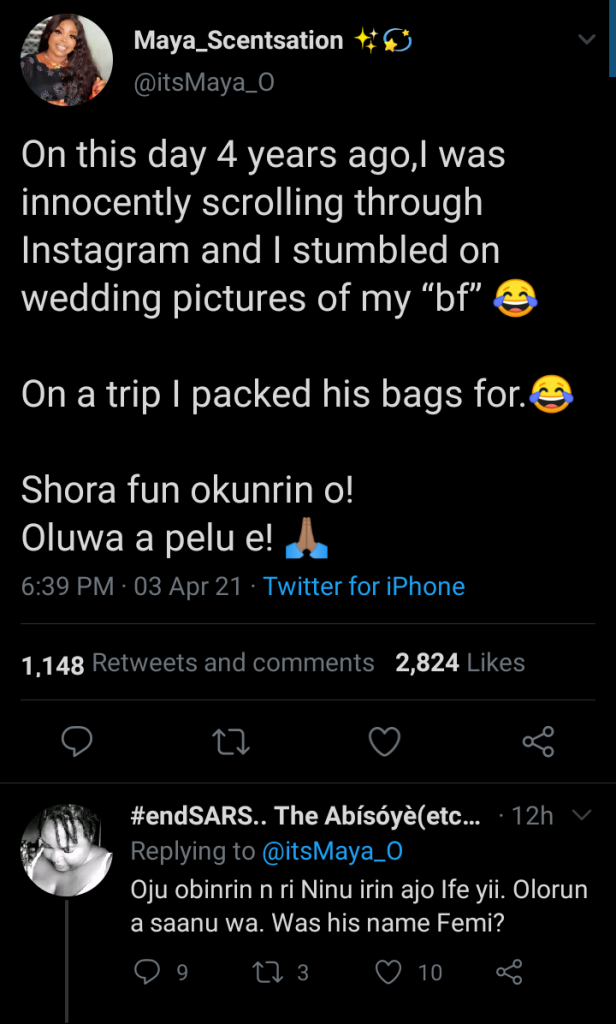The image size is (616, 1024).
Task: View the 2,824 Likes list
Action: [x=460, y=663]
